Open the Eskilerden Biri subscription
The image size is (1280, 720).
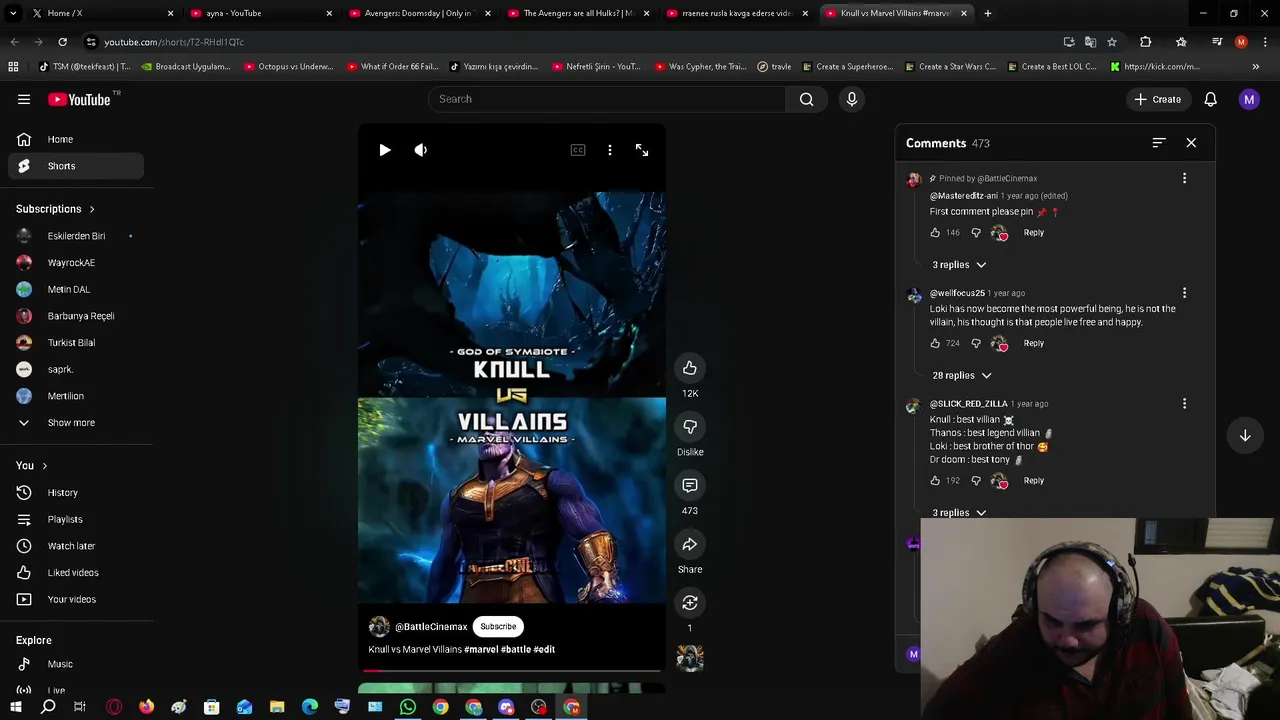pos(76,236)
